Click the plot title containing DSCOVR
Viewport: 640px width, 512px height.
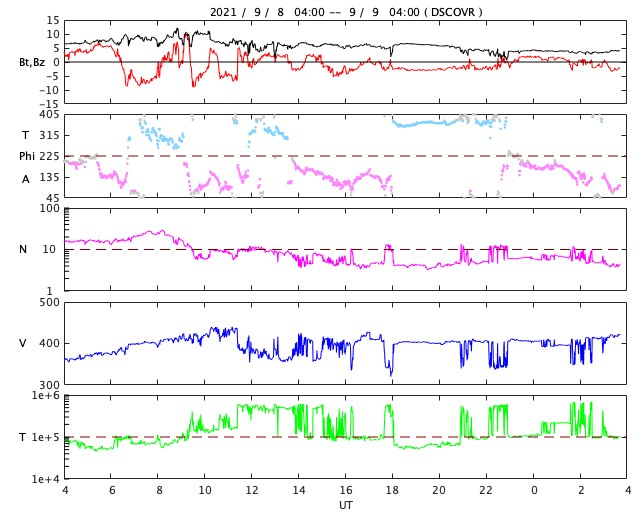[x=346, y=12]
